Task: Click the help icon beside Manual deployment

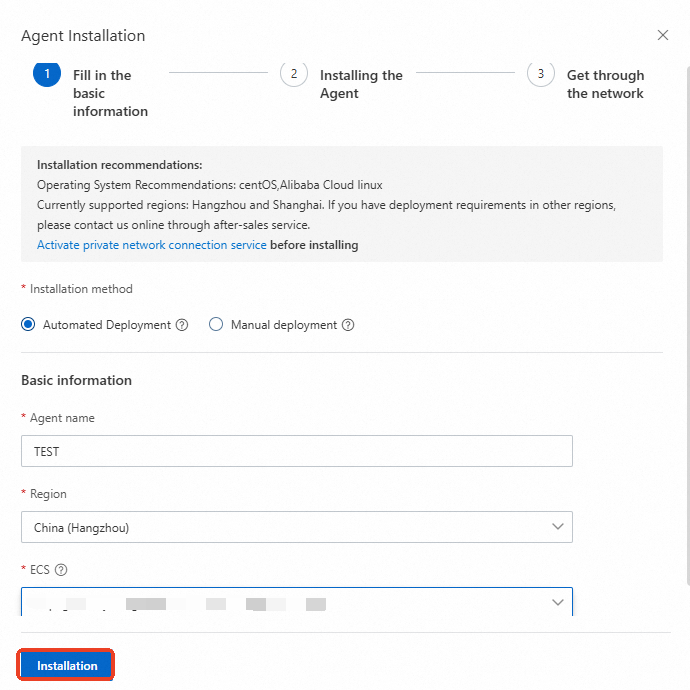Action: [x=348, y=325]
